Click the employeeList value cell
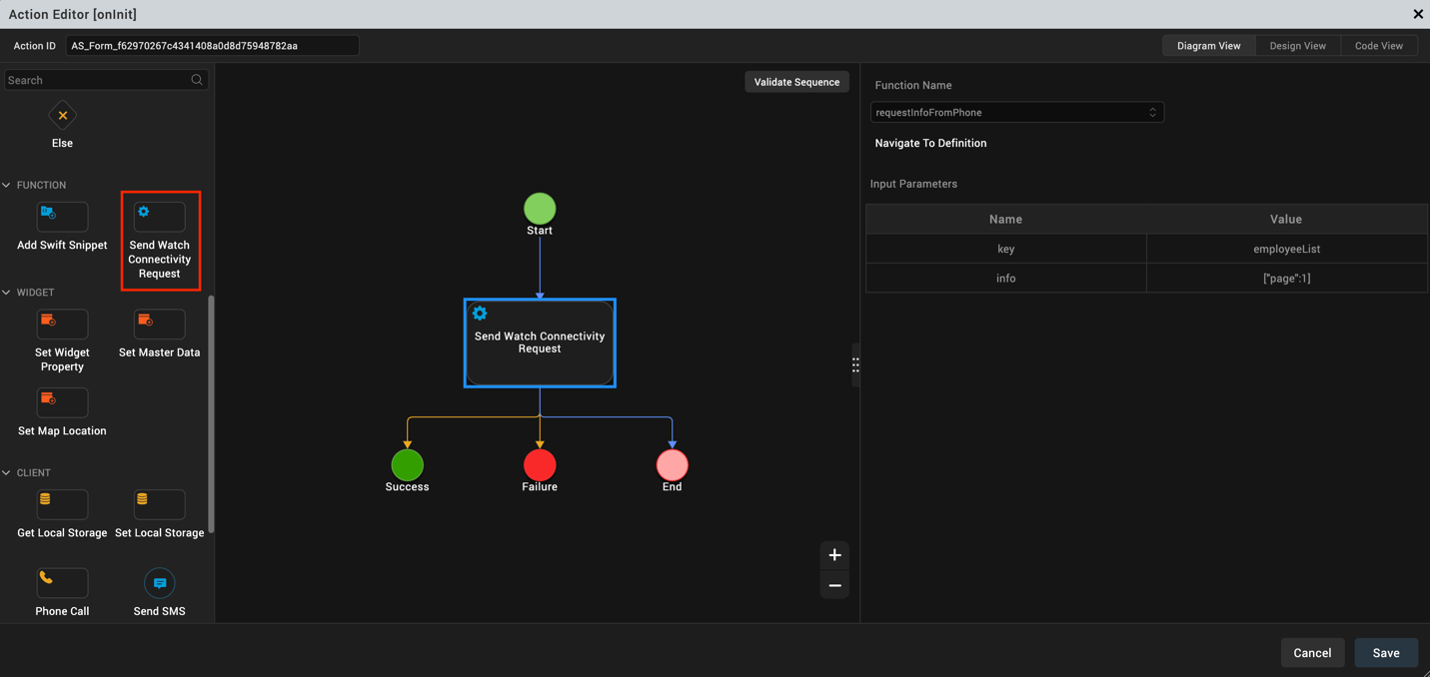Image resolution: width=1430 pixels, height=681 pixels. click(1287, 249)
